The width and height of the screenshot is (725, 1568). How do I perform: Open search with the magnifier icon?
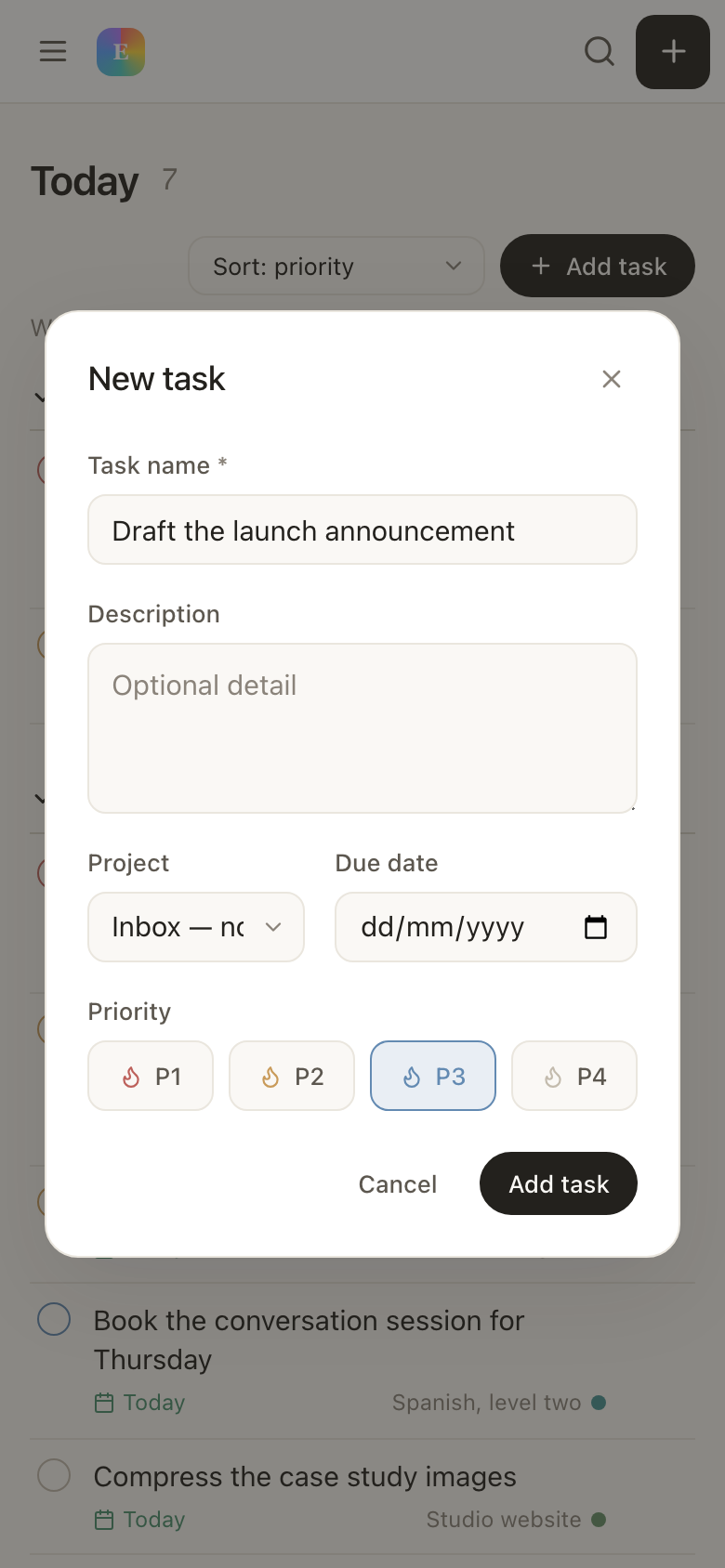click(x=600, y=51)
